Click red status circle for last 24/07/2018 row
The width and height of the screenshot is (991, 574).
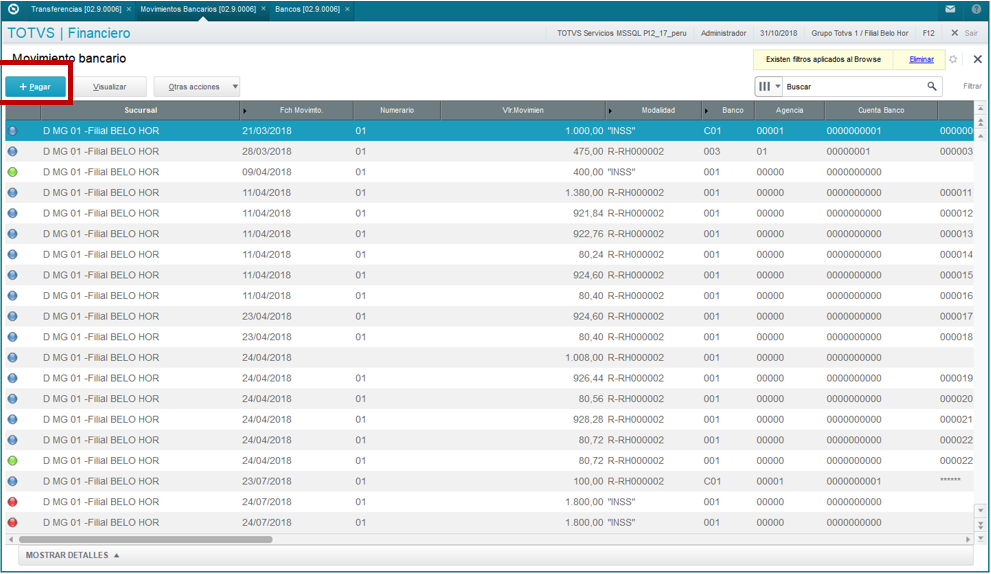[13, 523]
